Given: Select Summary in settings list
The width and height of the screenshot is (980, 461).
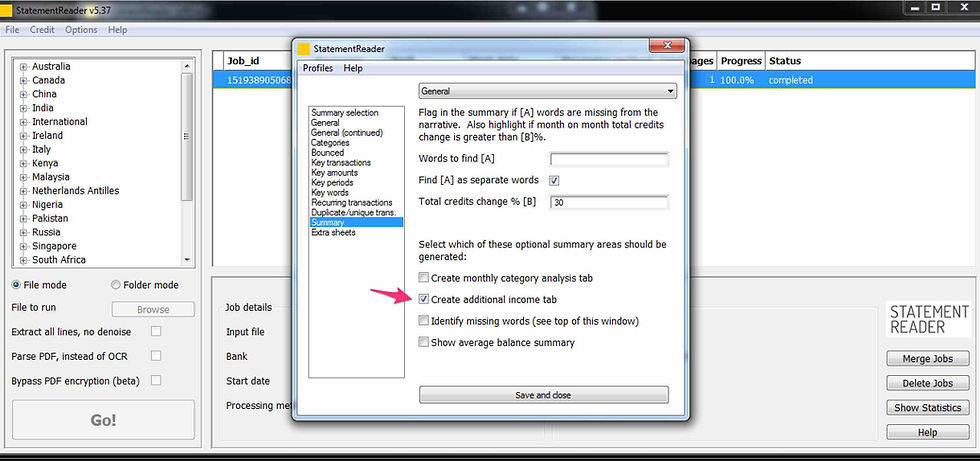Looking at the screenshot, I should tap(357, 222).
